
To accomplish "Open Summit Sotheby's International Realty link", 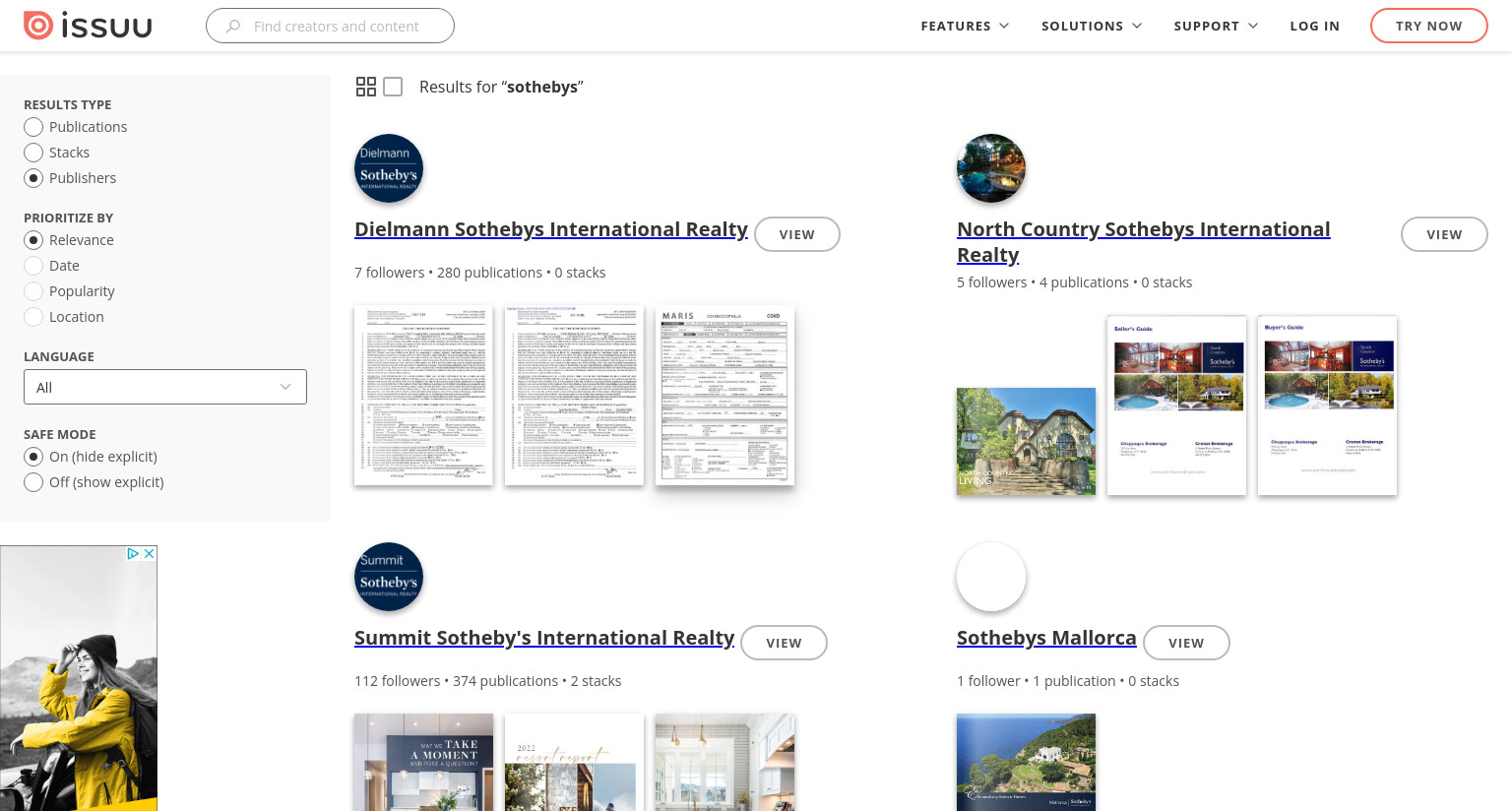I will [x=544, y=638].
